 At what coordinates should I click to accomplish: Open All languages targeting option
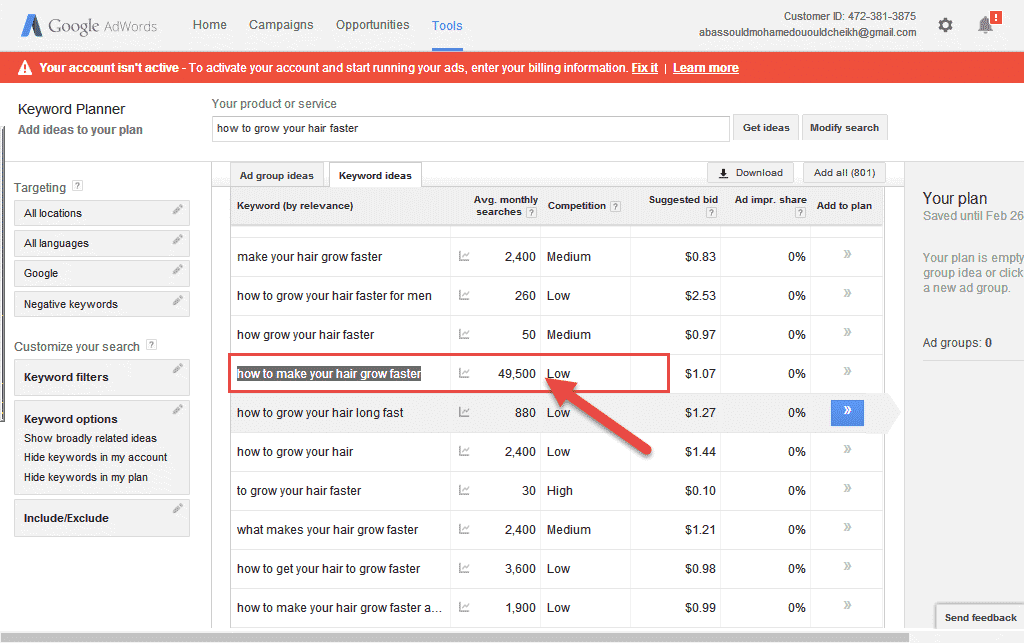102,243
